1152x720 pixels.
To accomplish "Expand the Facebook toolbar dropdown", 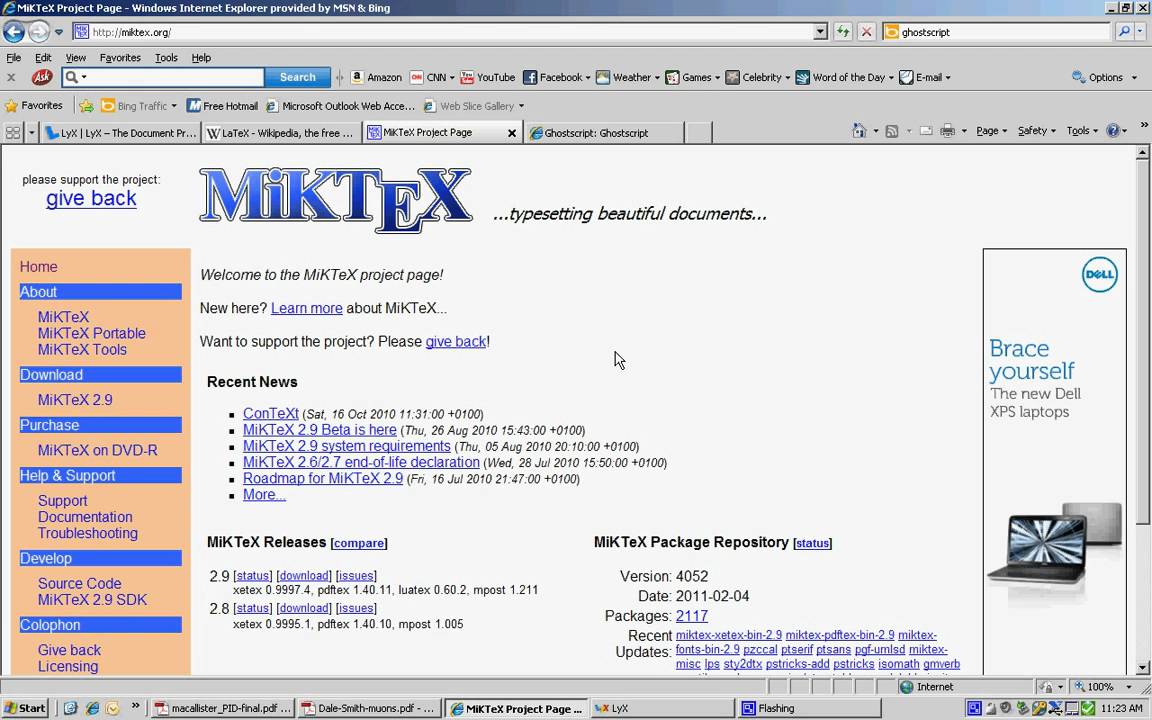I will [x=588, y=77].
